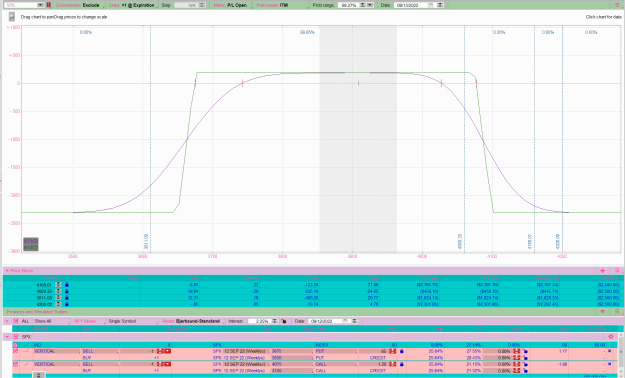Toggle the lock on the 4168 price slice
This screenshot has width=625, height=378.
(67, 285)
